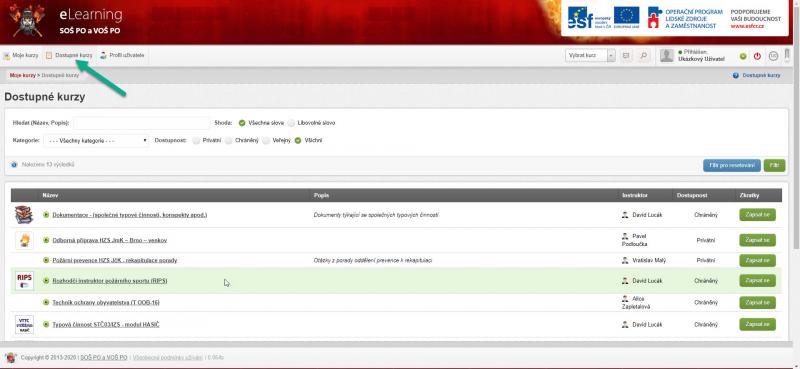800x369 pixels.
Task: Choose the Veřejný availability radio button
Action: point(266,140)
